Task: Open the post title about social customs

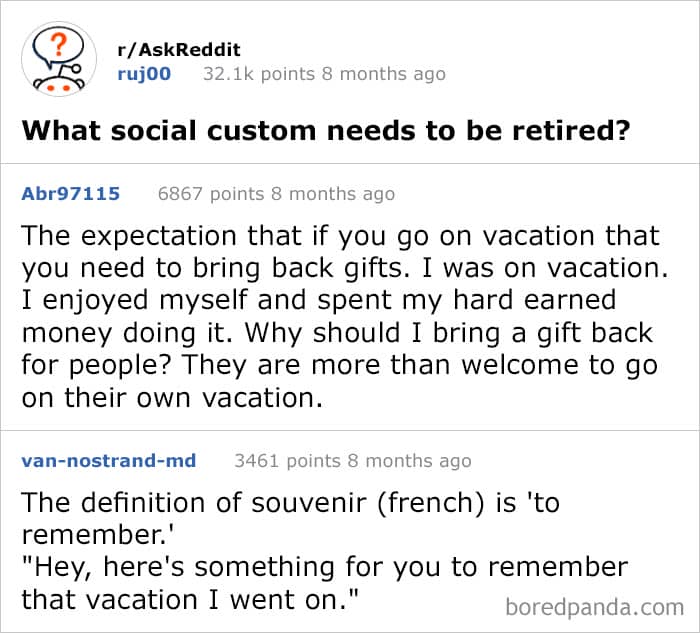Action: (x=326, y=131)
